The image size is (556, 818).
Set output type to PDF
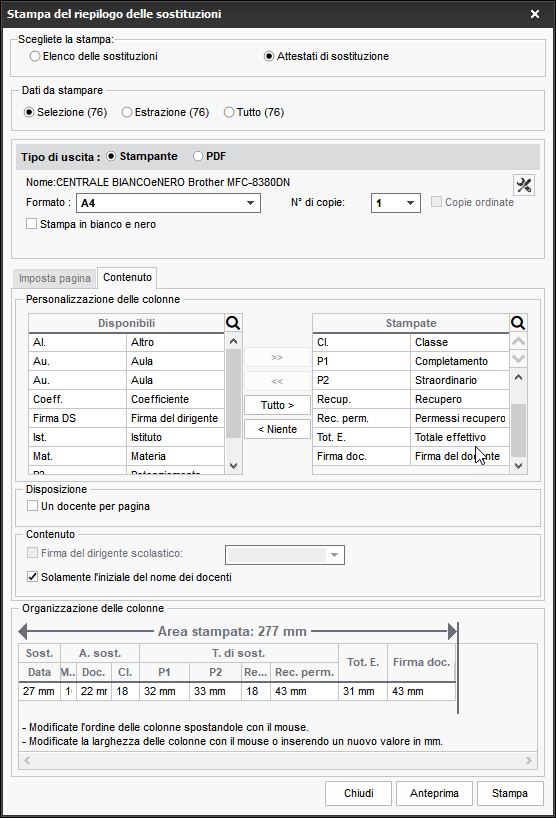coord(209,156)
